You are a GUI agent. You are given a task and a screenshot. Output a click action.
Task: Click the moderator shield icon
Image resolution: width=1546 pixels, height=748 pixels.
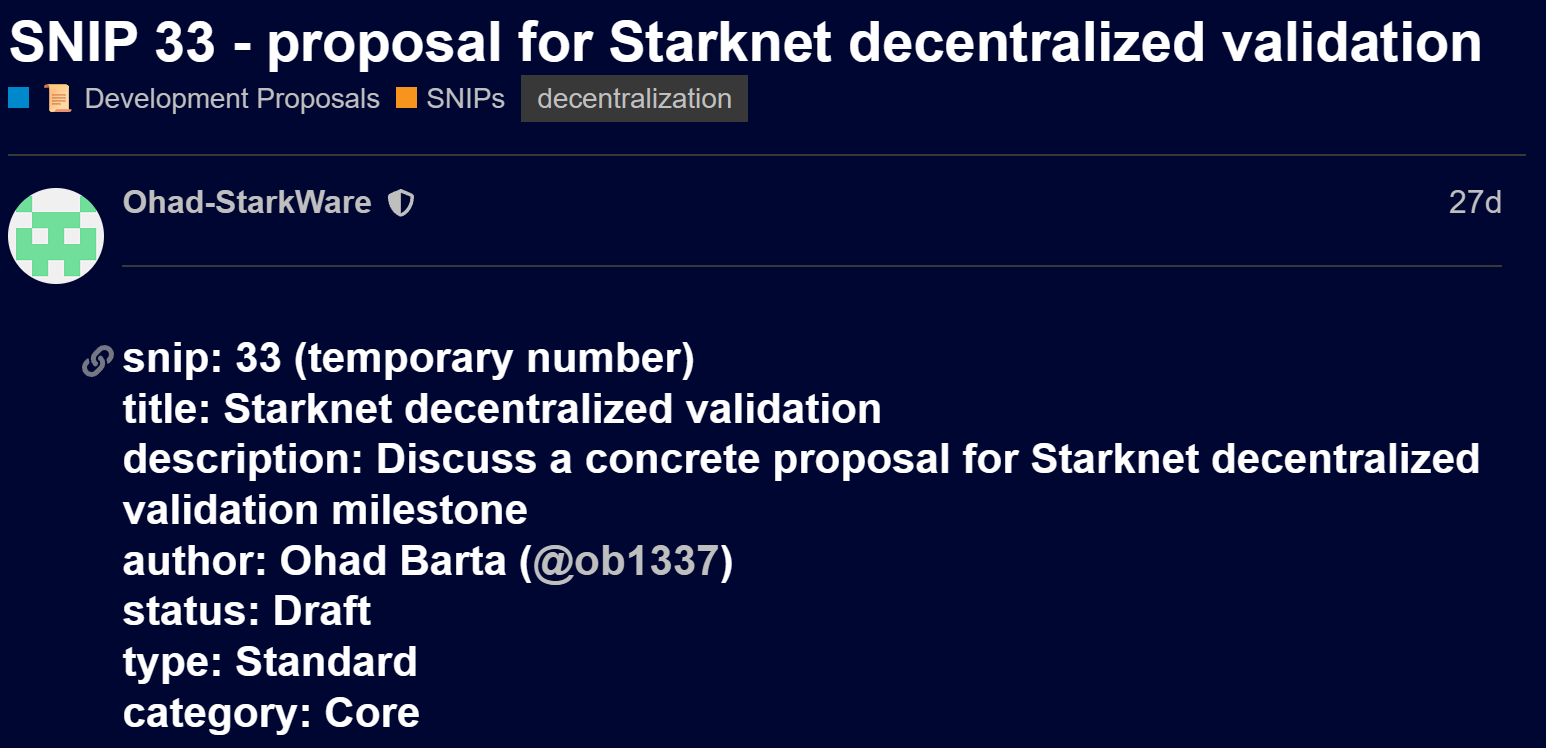tap(401, 204)
